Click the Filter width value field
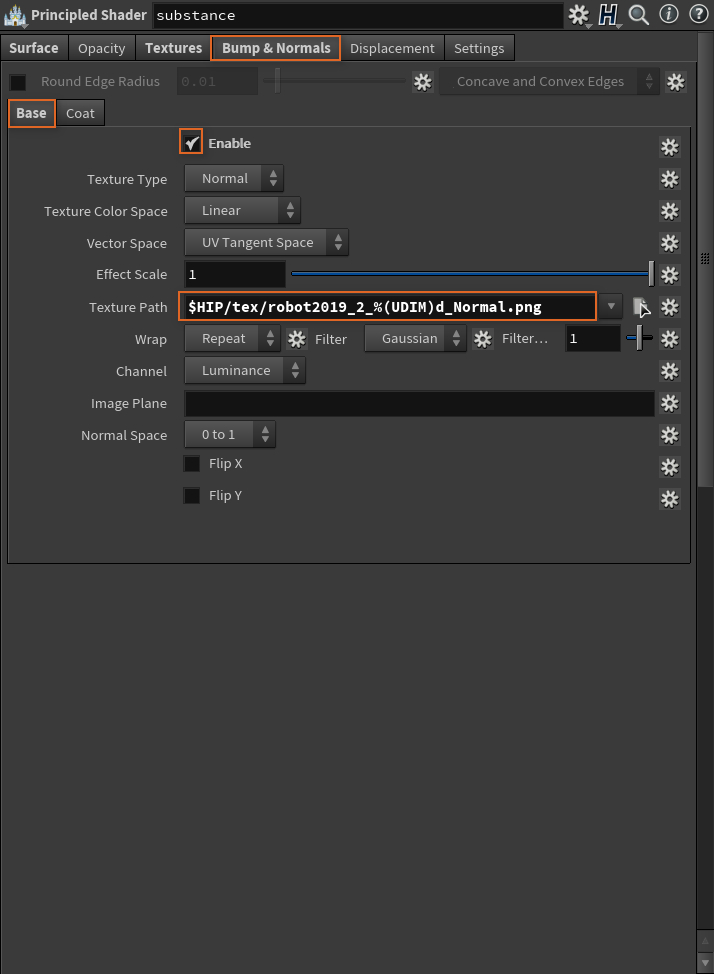Image resolution: width=714 pixels, height=974 pixels. pos(592,339)
